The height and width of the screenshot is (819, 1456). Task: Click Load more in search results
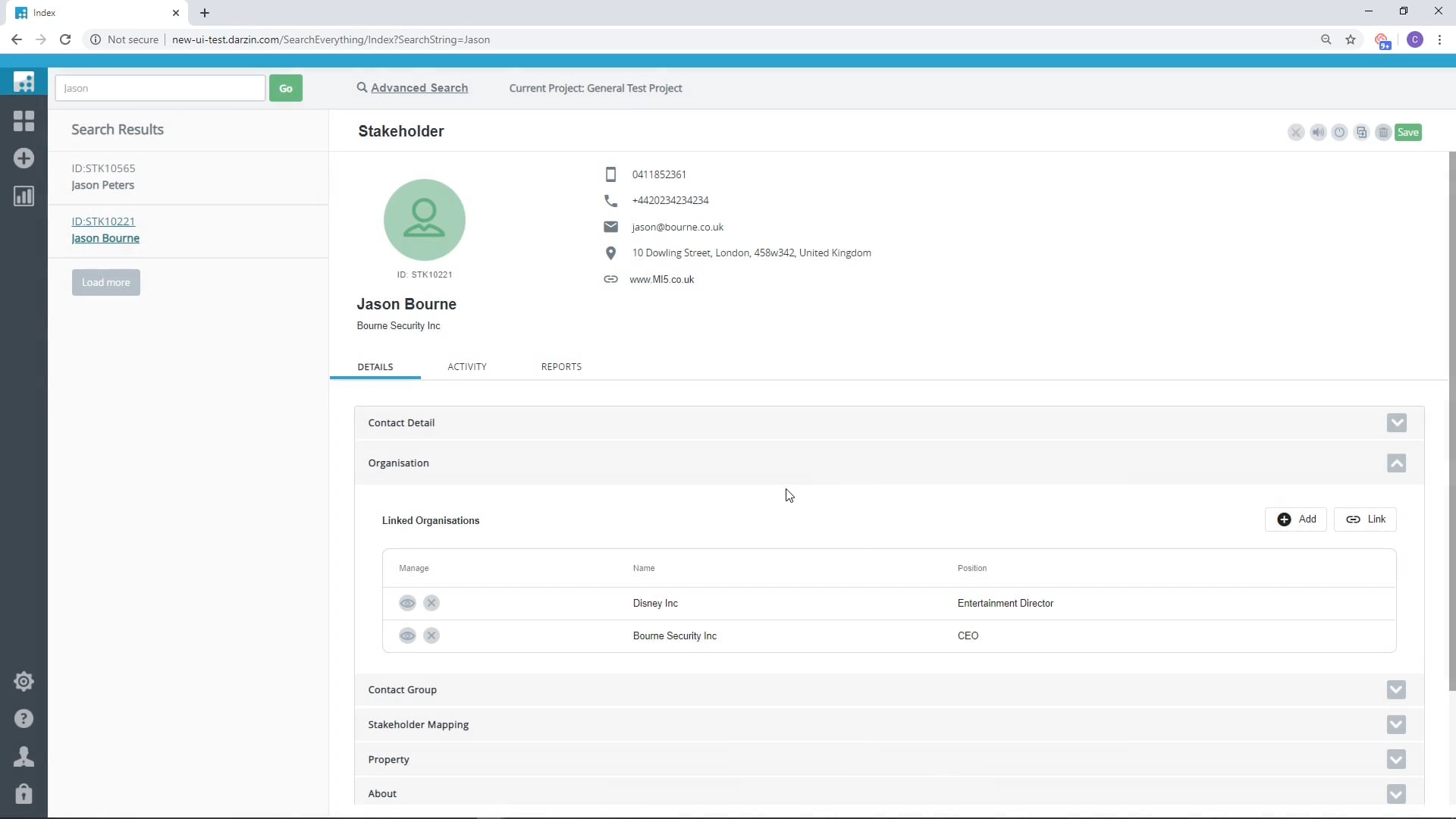(106, 283)
